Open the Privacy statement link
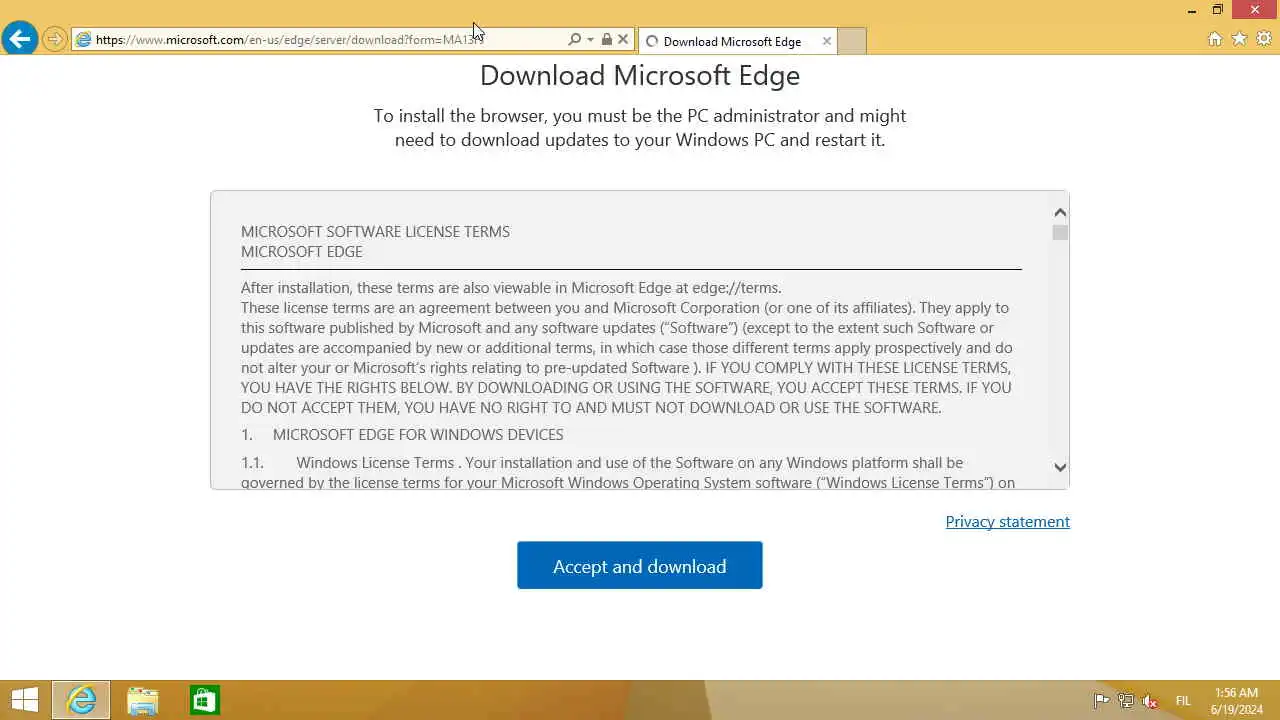 [1008, 522]
